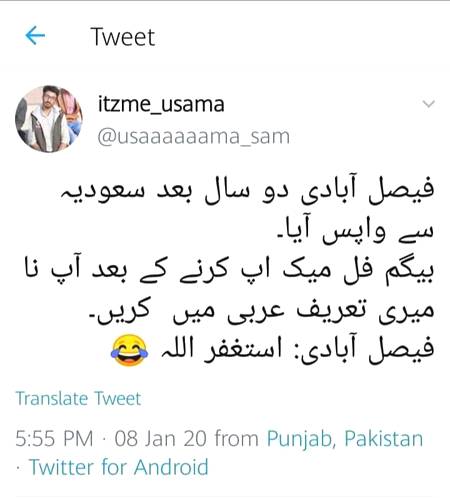Translate Tweet to another language

[78, 398]
